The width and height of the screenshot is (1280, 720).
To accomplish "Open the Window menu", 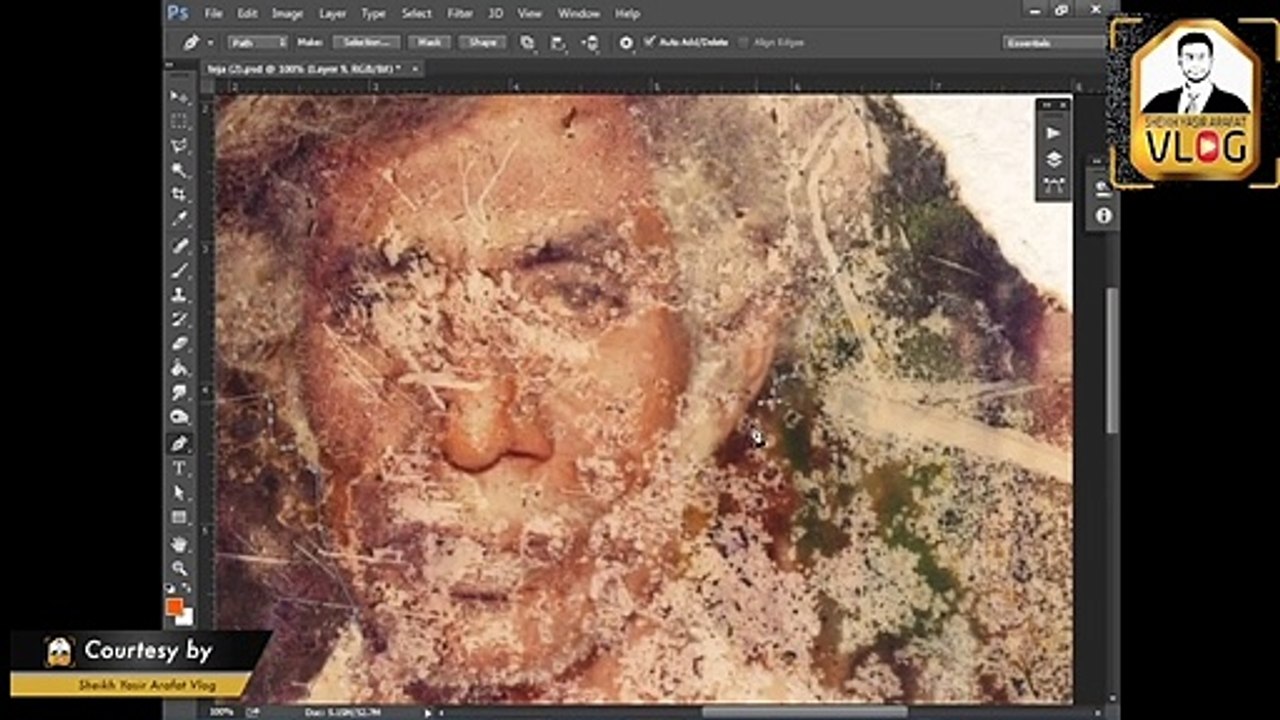I will click(x=578, y=13).
